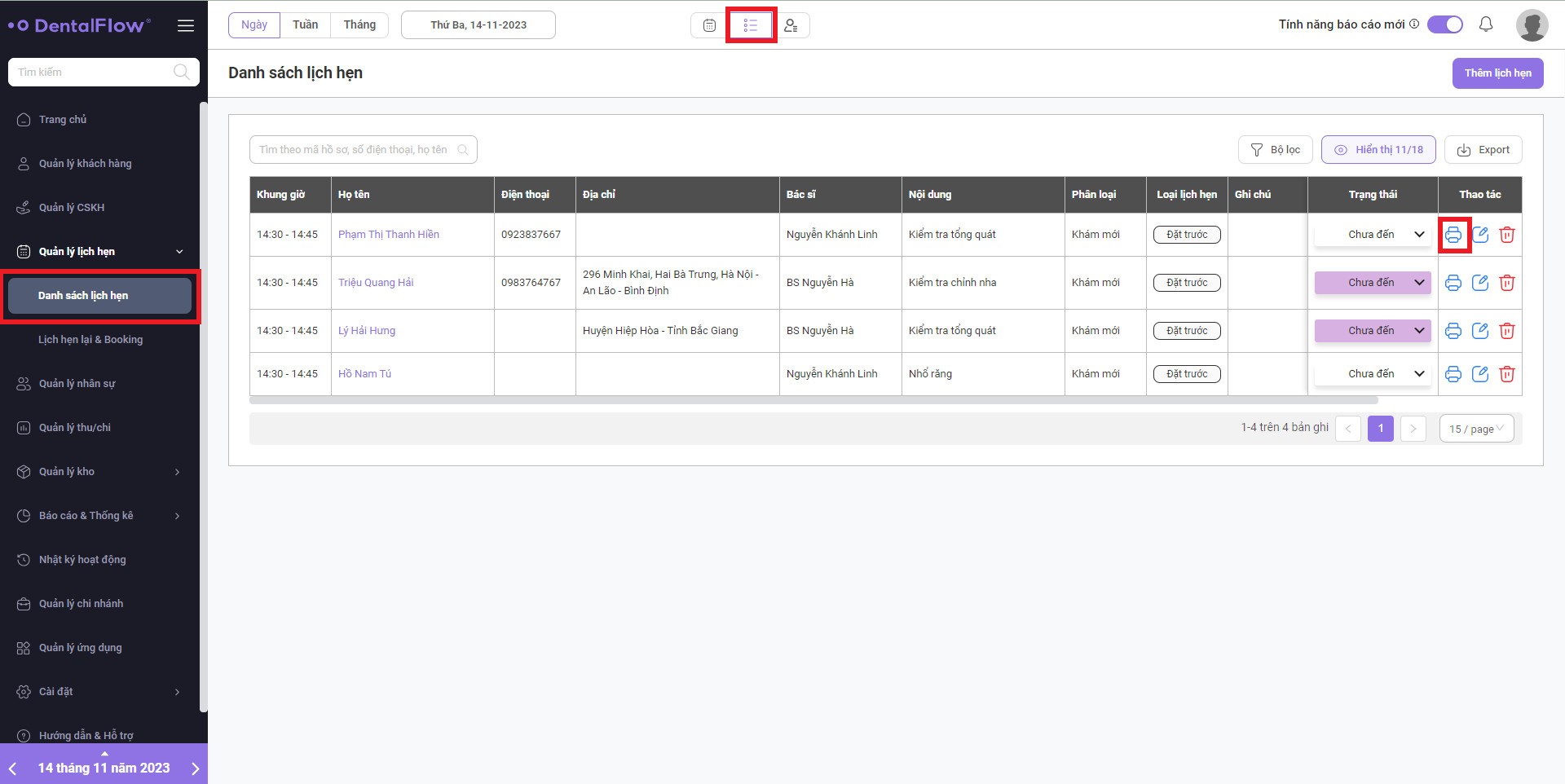The image size is (1565, 784).
Task: Open Lịch hẹn lại & Booking menu item
Action: click(90, 340)
